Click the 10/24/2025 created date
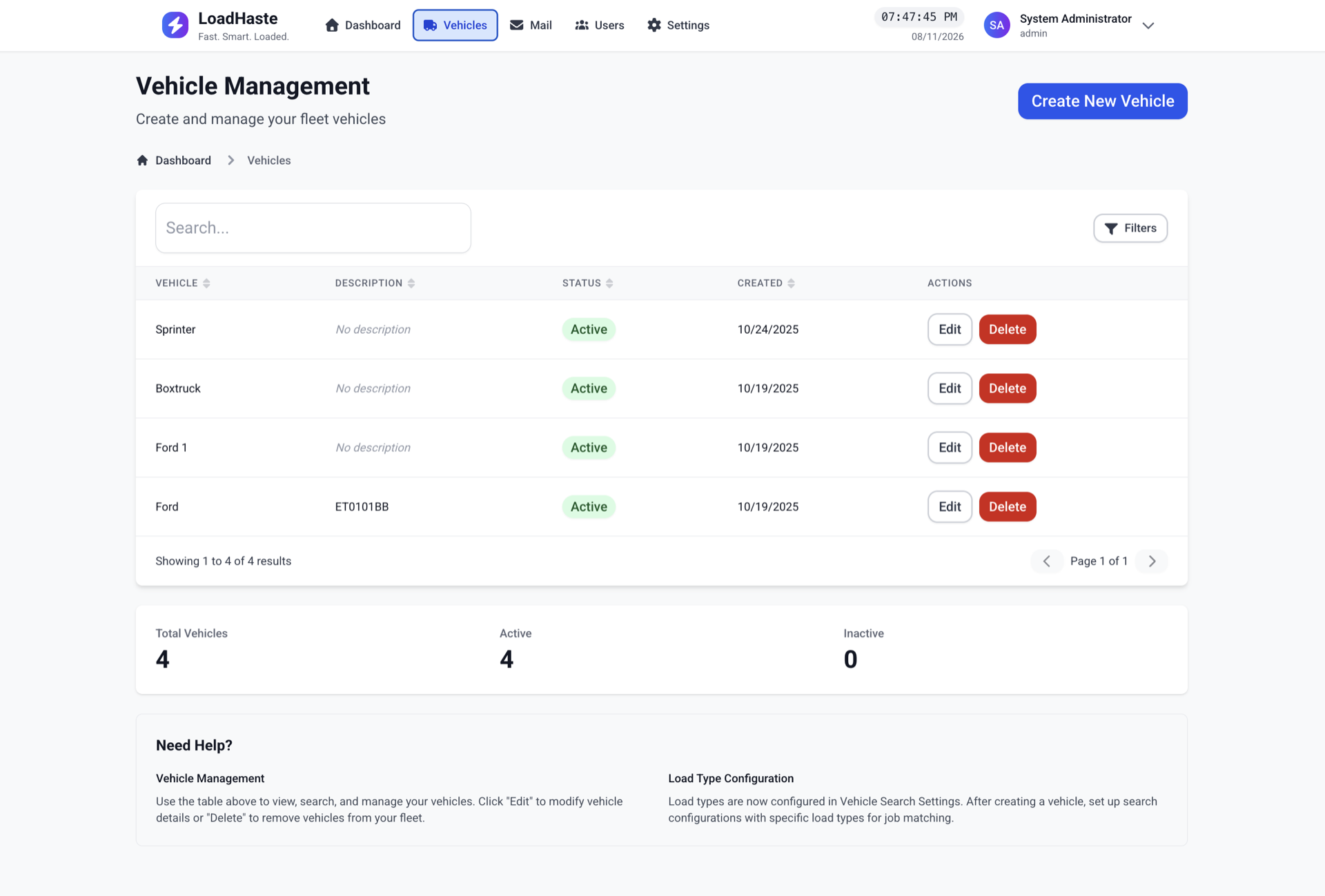Screen dimensions: 1325x896 [x=768, y=330]
